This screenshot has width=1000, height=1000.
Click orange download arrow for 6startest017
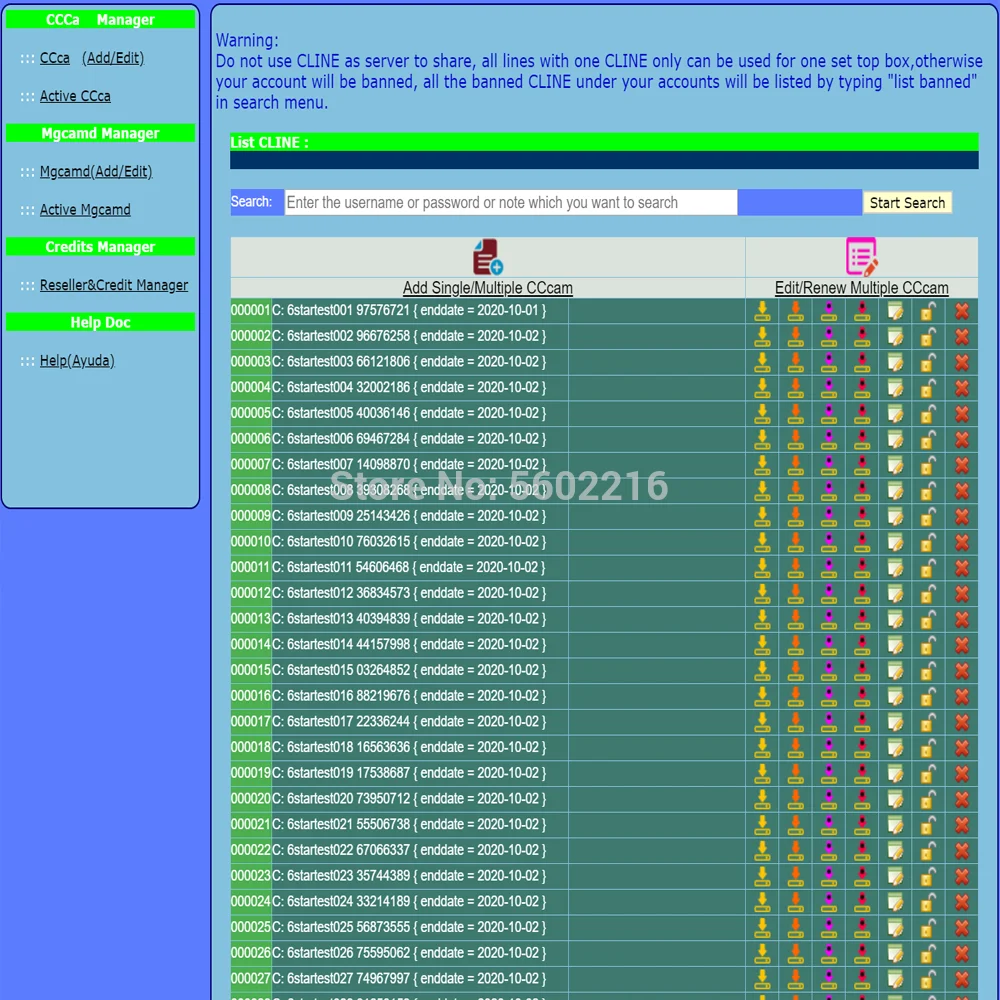[x=795, y=721]
